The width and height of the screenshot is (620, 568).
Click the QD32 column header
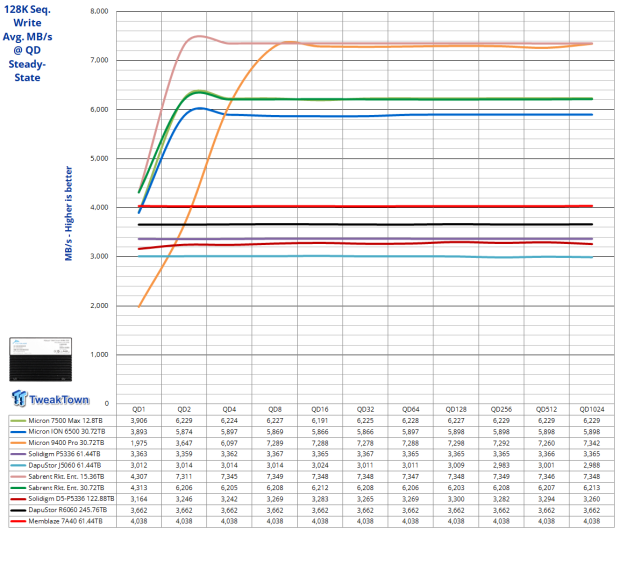click(365, 409)
